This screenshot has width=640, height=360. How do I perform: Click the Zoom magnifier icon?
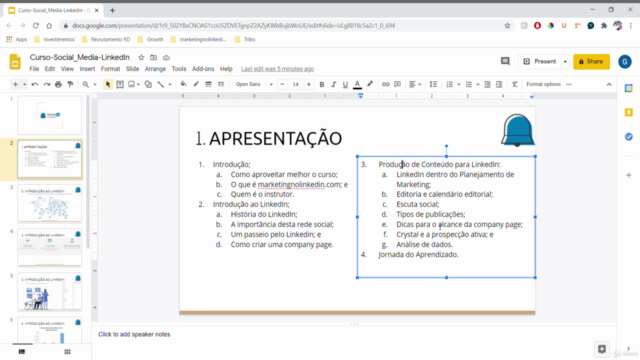click(x=86, y=84)
